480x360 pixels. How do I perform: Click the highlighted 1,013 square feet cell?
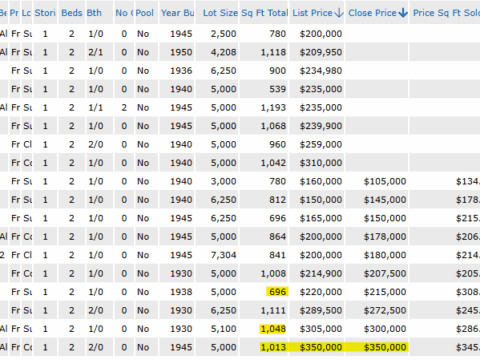pos(273,347)
